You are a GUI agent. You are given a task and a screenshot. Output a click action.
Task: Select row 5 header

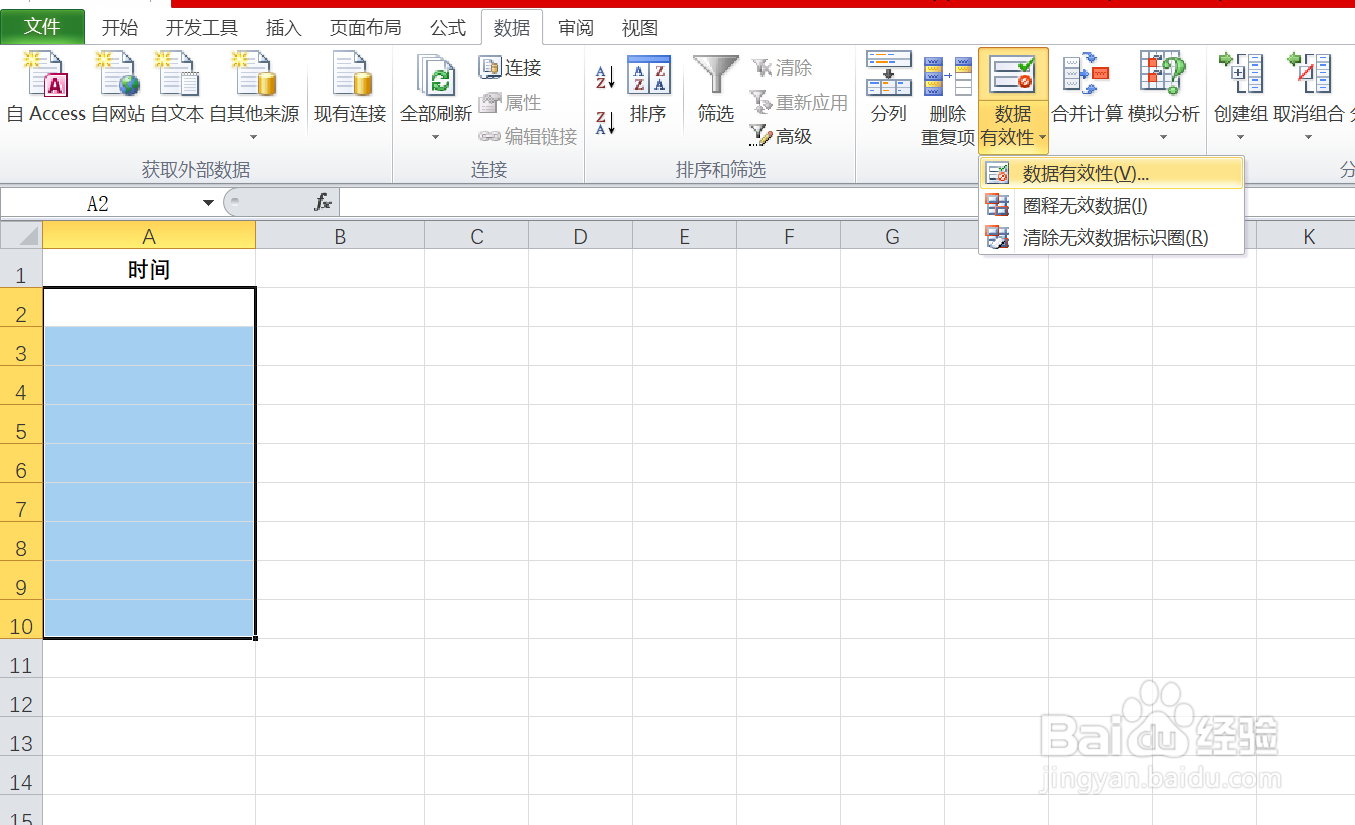pos(21,425)
